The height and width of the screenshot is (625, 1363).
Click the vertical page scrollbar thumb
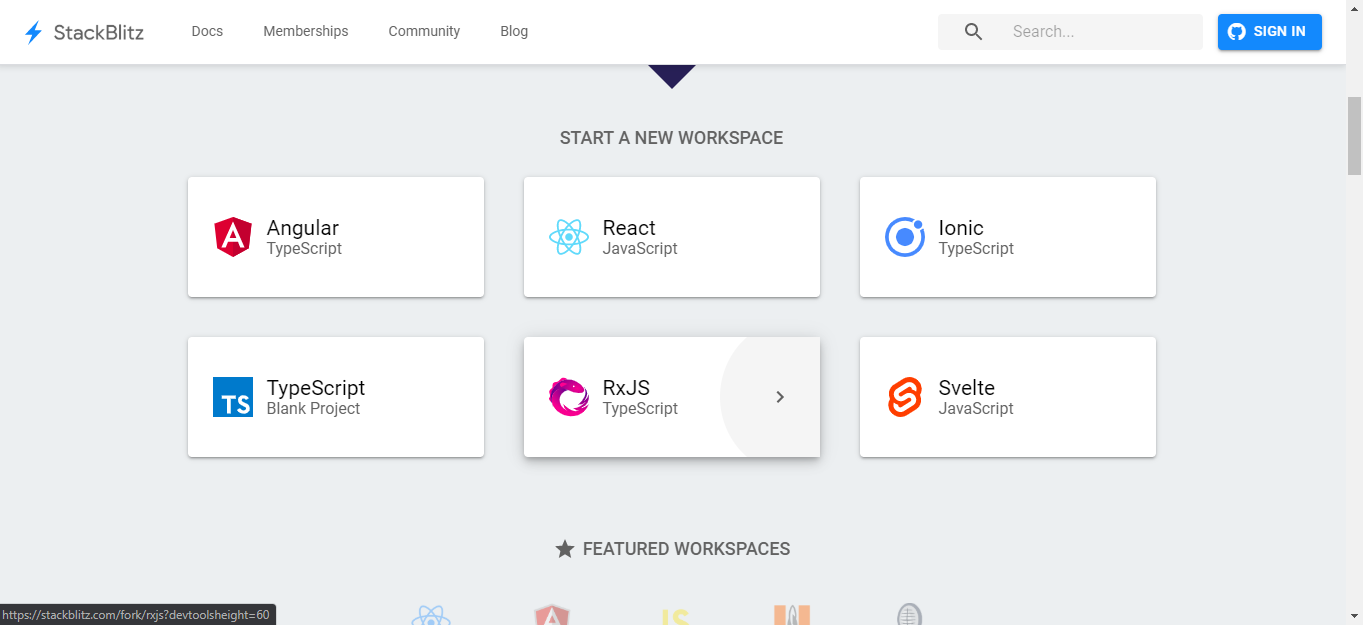1354,135
